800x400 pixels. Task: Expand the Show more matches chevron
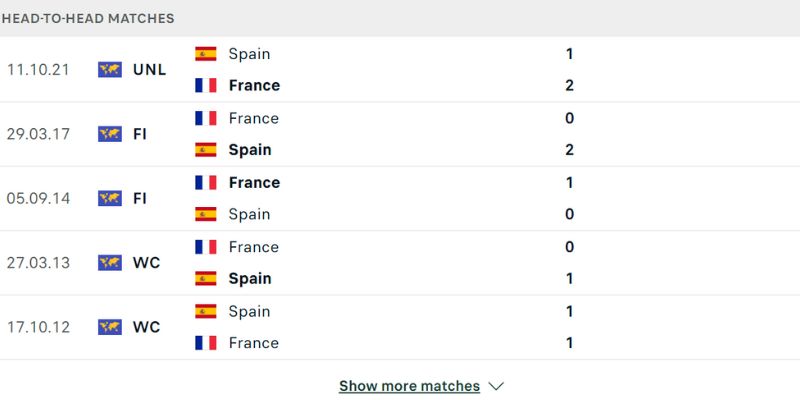pos(497,386)
